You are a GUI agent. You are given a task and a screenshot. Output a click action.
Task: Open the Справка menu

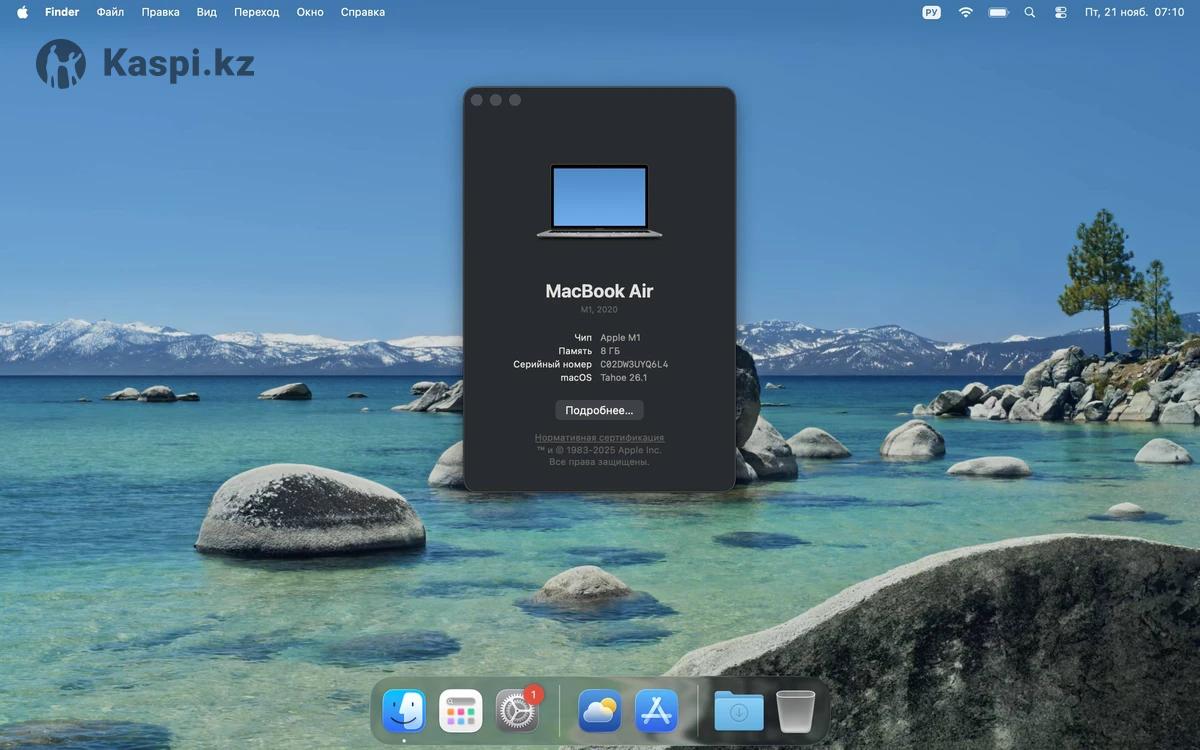click(x=362, y=12)
